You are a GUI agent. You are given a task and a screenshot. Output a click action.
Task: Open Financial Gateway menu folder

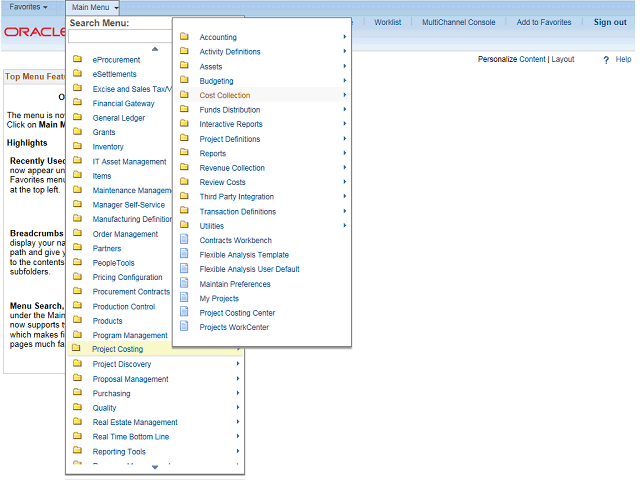[123, 103]
